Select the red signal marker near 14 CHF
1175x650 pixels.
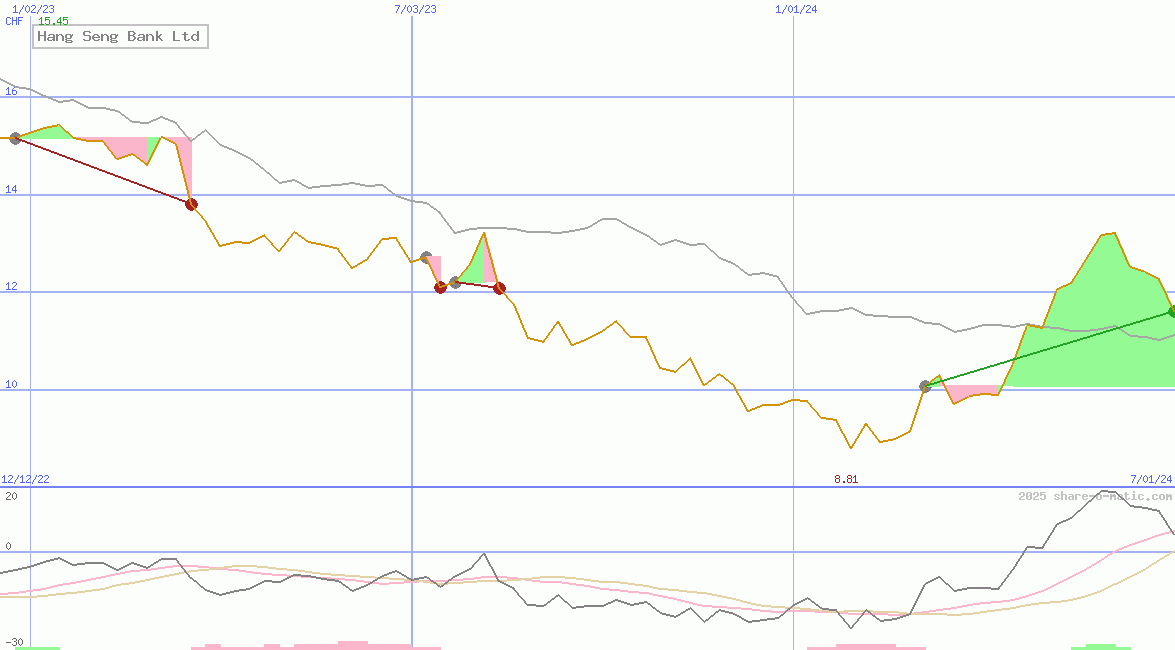click(x=191, y=203)
